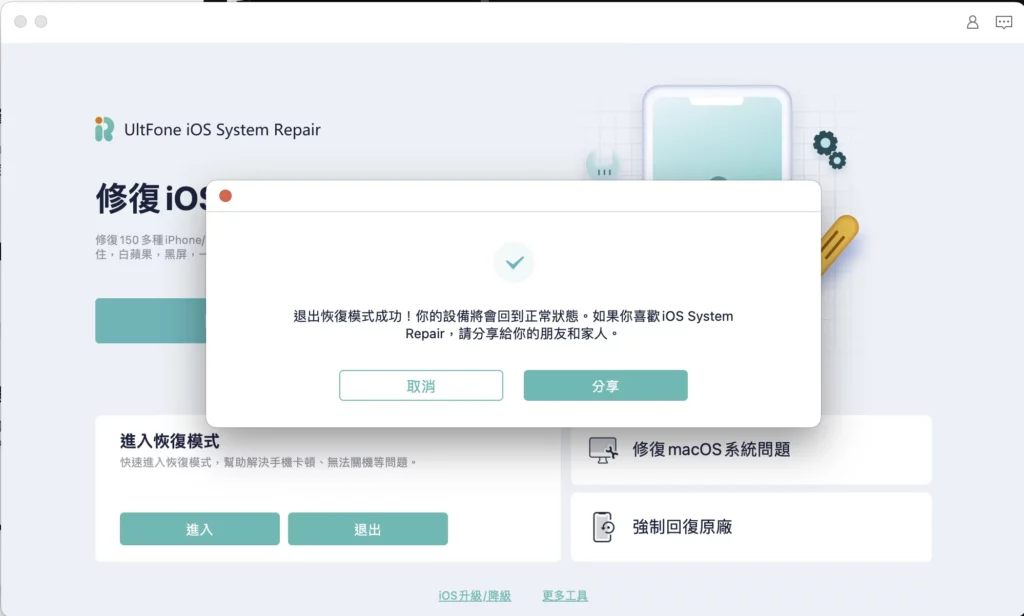Click the factory reset phone icon
1024x616 pixels.
(603, 527)
